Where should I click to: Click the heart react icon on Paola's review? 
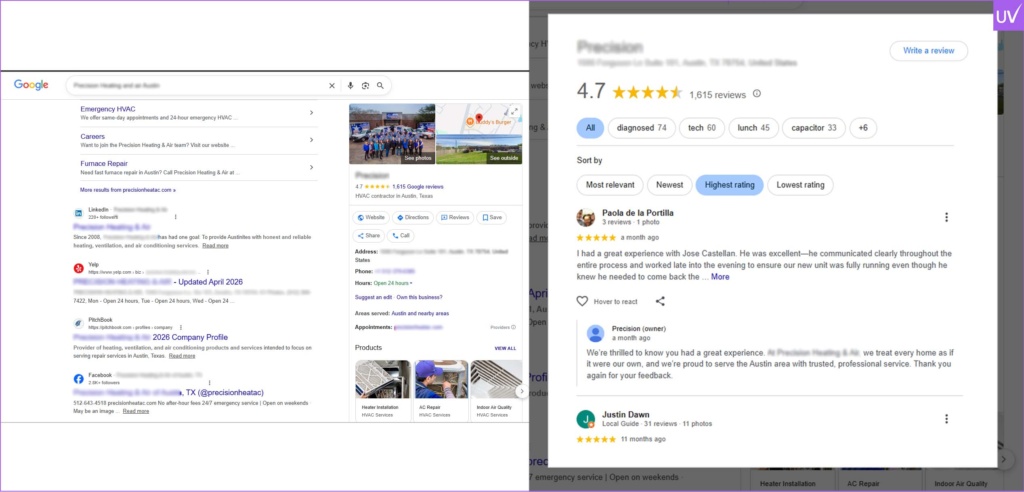(x=583, y=301)
